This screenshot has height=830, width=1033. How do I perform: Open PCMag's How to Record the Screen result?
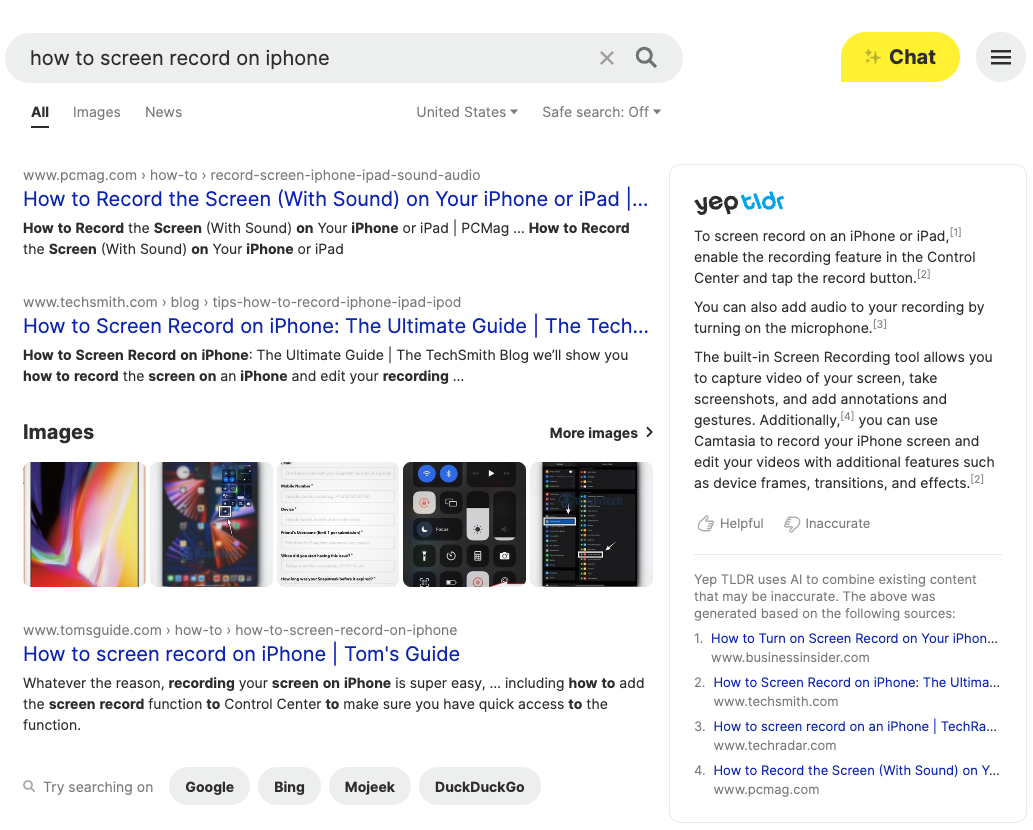click(335, 199)
